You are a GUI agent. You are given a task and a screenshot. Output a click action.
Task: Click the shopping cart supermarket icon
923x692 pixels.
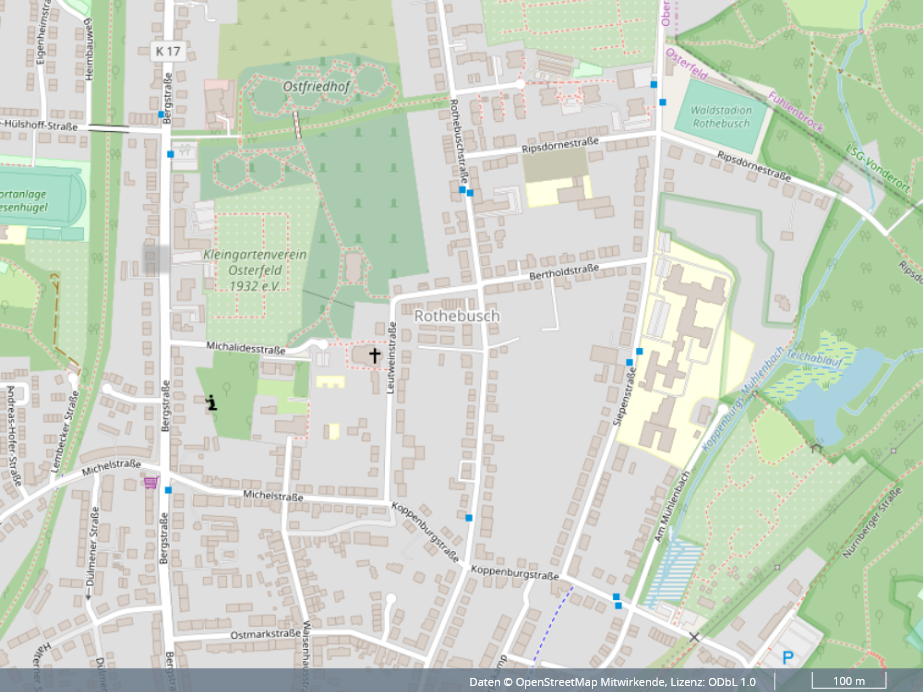pos(151,483)
